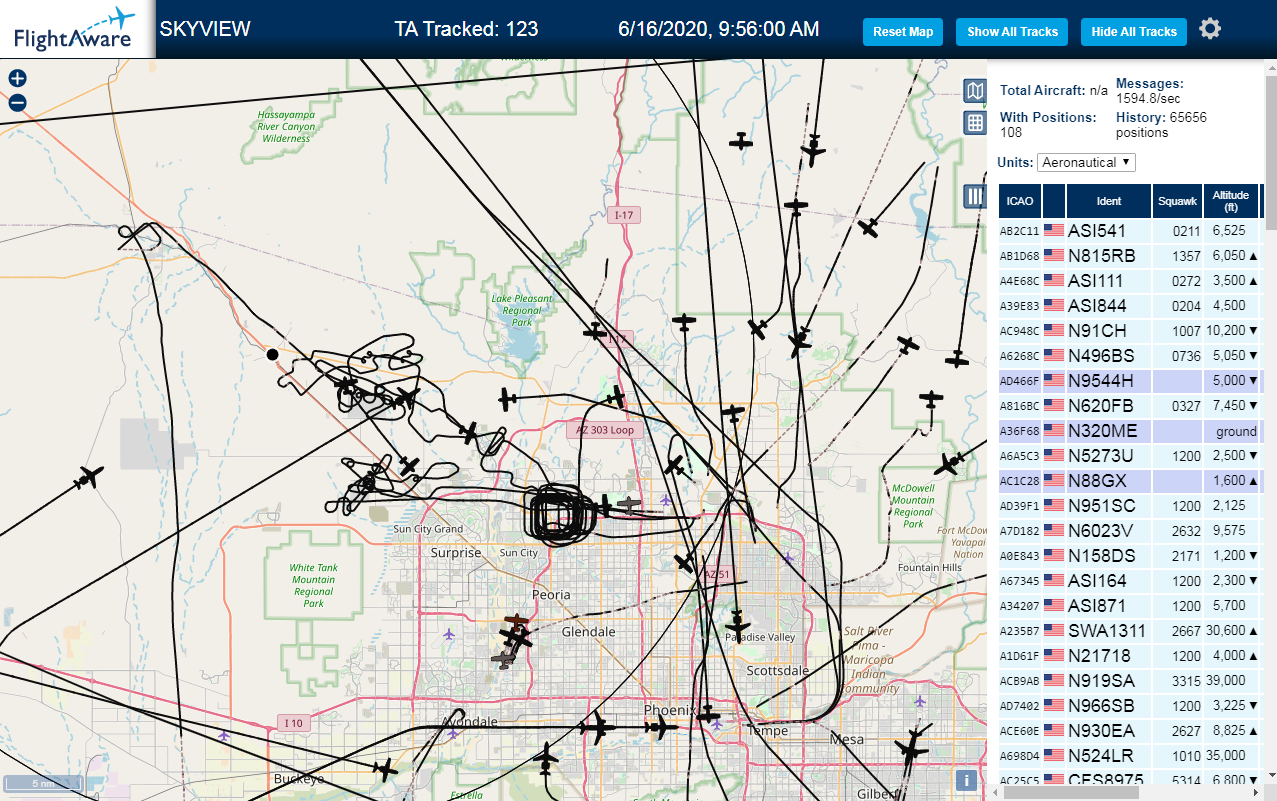This screenshot has height=801, width=1277.
Task: Click the black dot track marker
Action: 272,354
